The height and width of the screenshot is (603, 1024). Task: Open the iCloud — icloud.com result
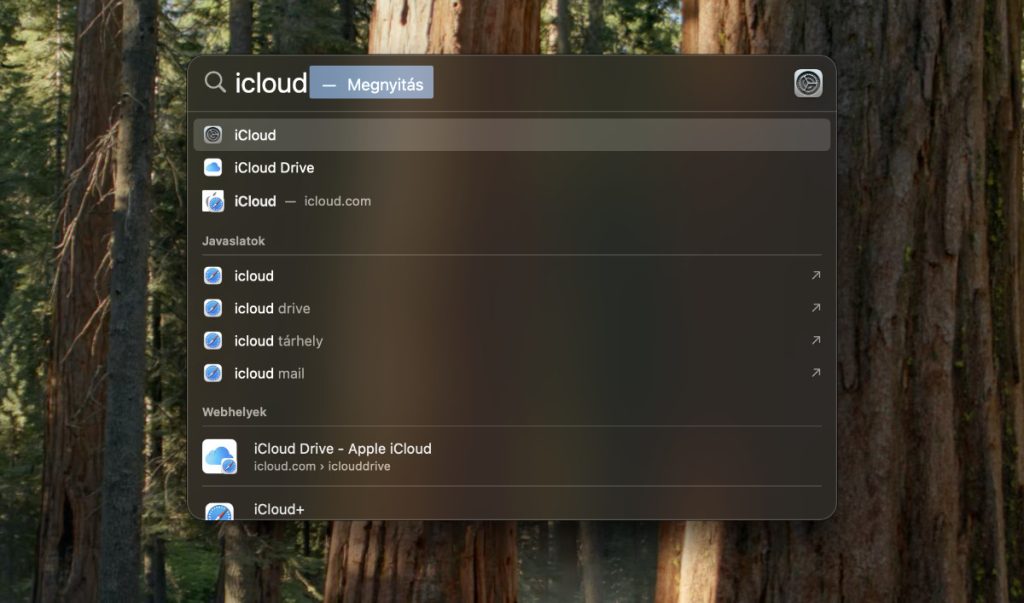tap(512, 201)
